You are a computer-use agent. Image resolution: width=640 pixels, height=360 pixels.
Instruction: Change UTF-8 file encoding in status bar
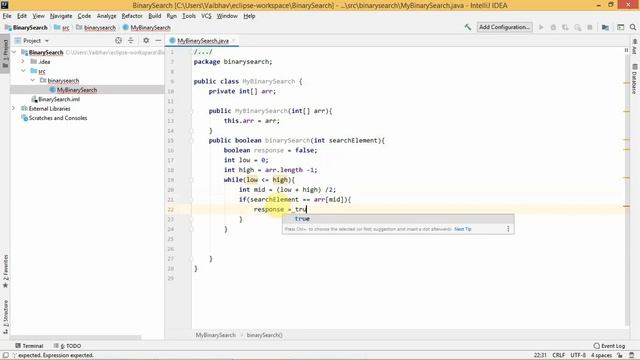click(578, 355)
